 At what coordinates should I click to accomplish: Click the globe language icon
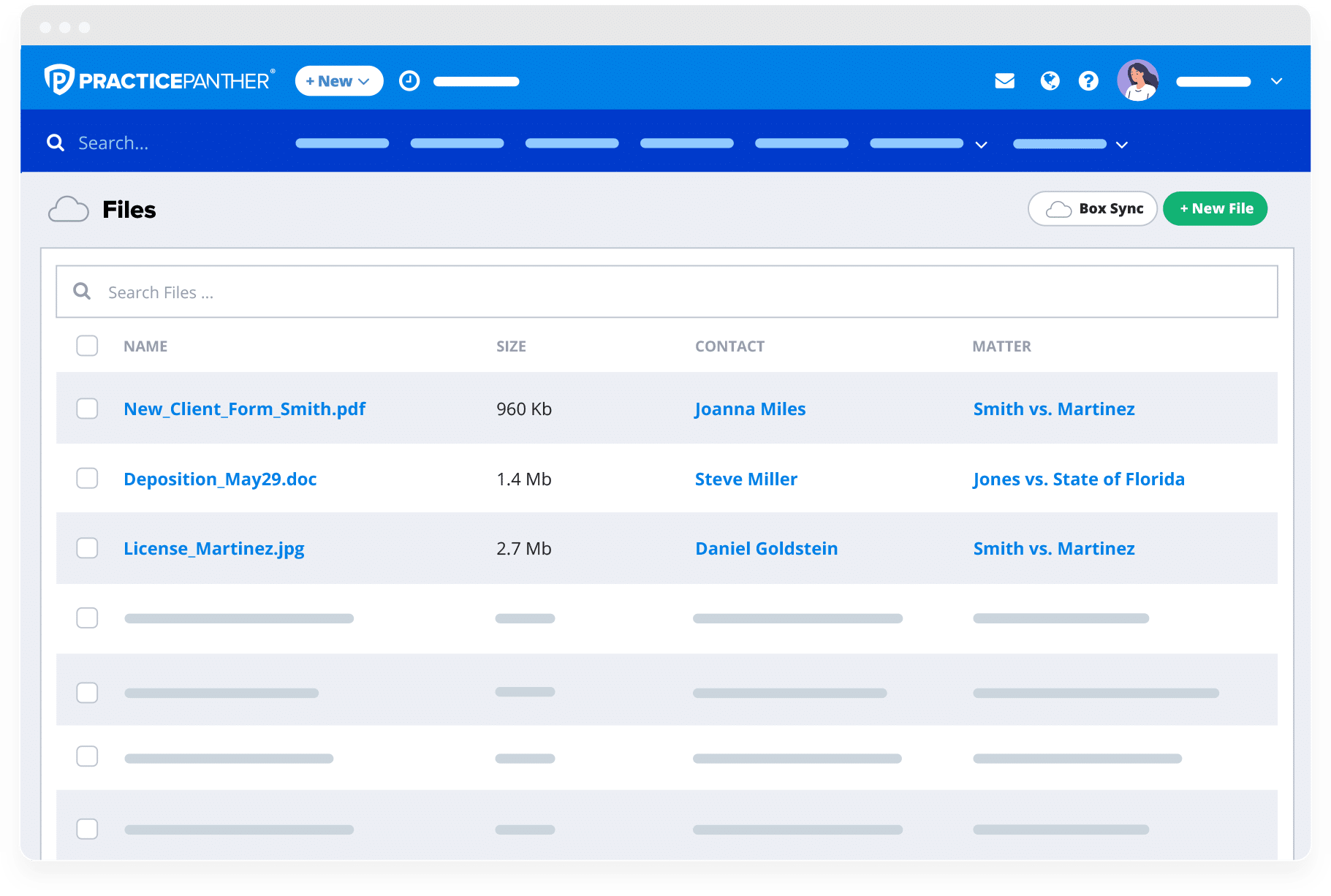1050,81
